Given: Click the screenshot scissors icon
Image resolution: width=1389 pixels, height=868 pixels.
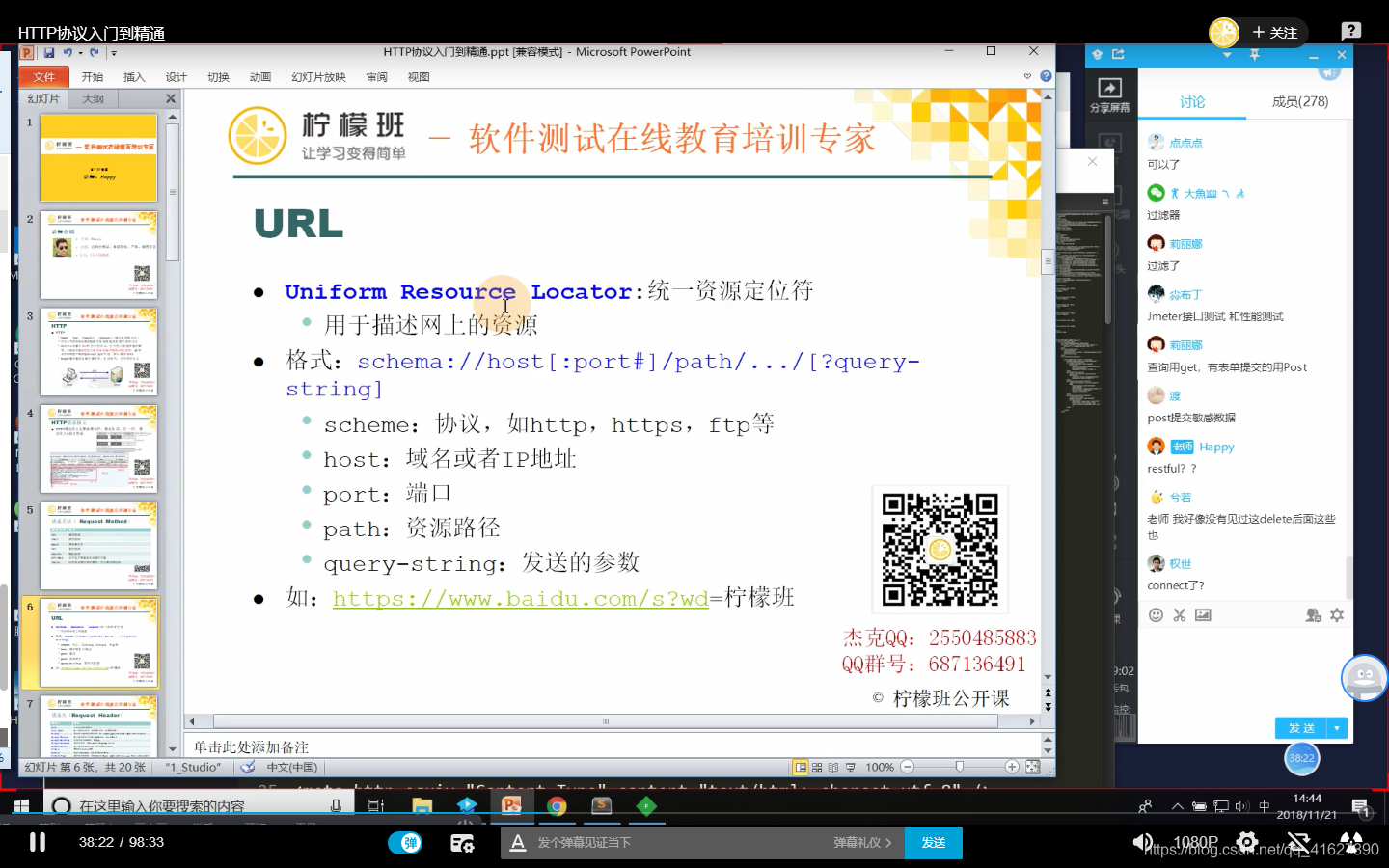Looking at the screenshot, I should tap(1179, 614).
